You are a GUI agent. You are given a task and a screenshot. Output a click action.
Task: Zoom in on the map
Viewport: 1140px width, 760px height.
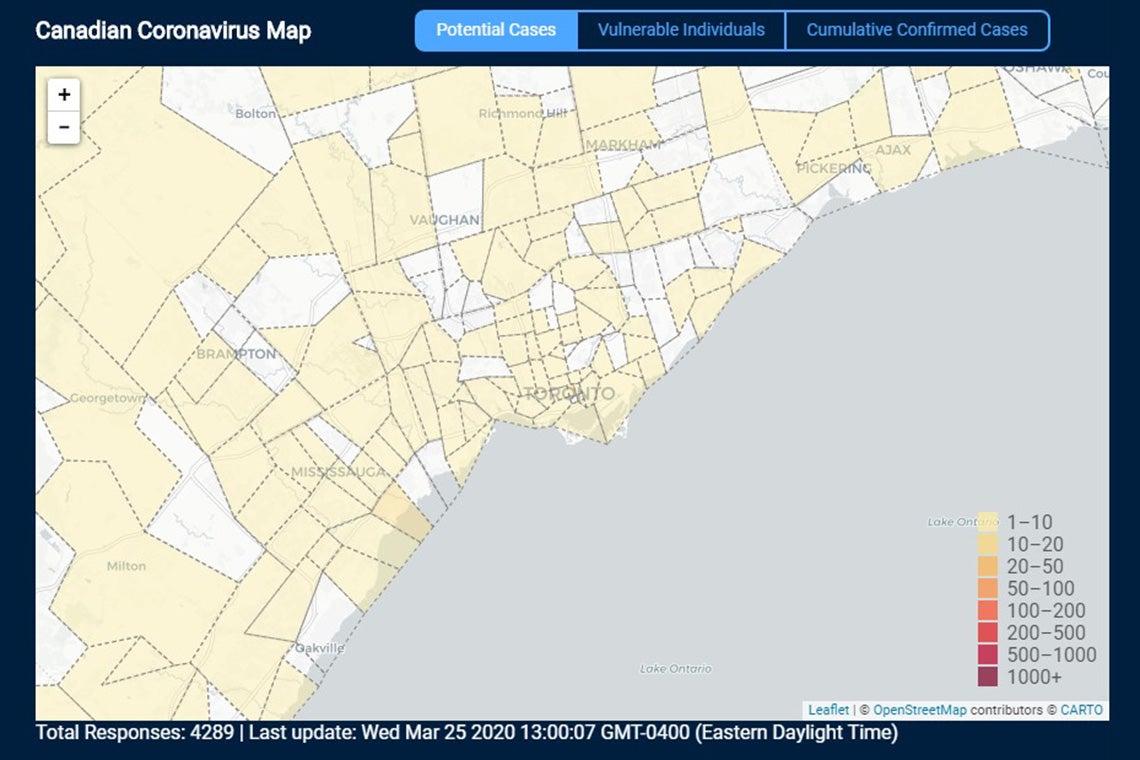(64, 95)
